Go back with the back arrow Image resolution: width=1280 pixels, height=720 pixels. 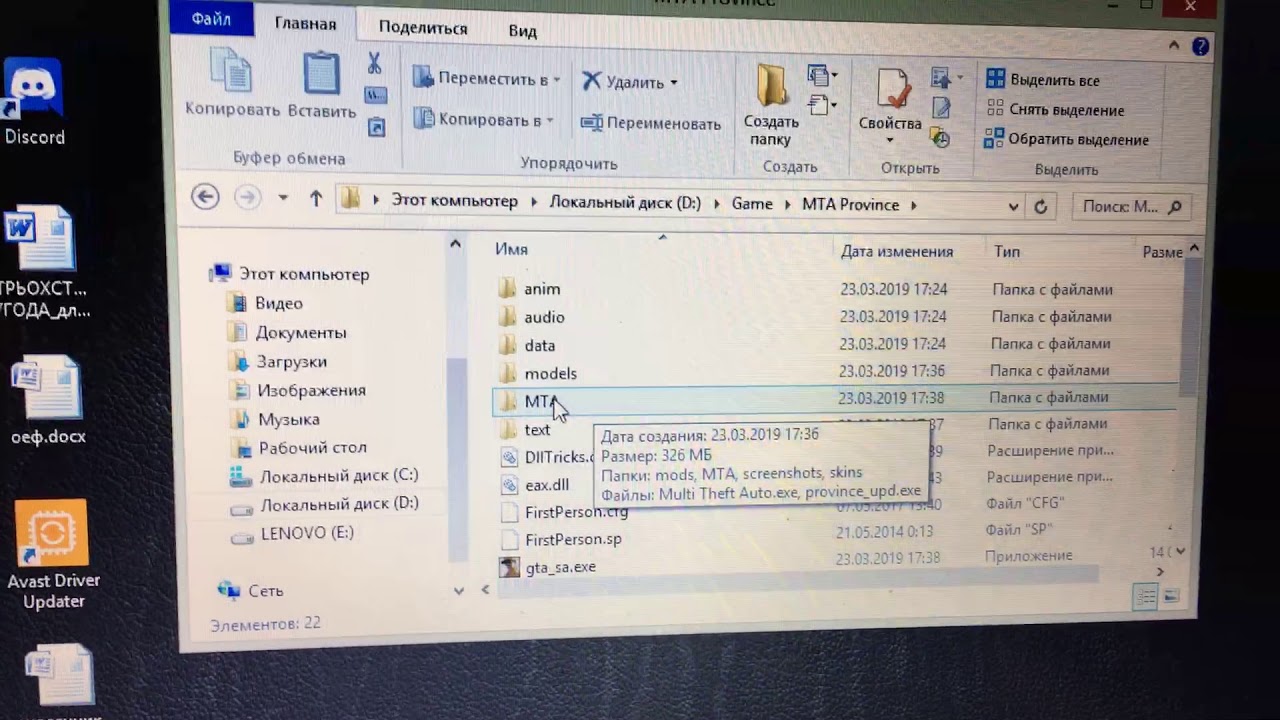[x=205, y=196]
